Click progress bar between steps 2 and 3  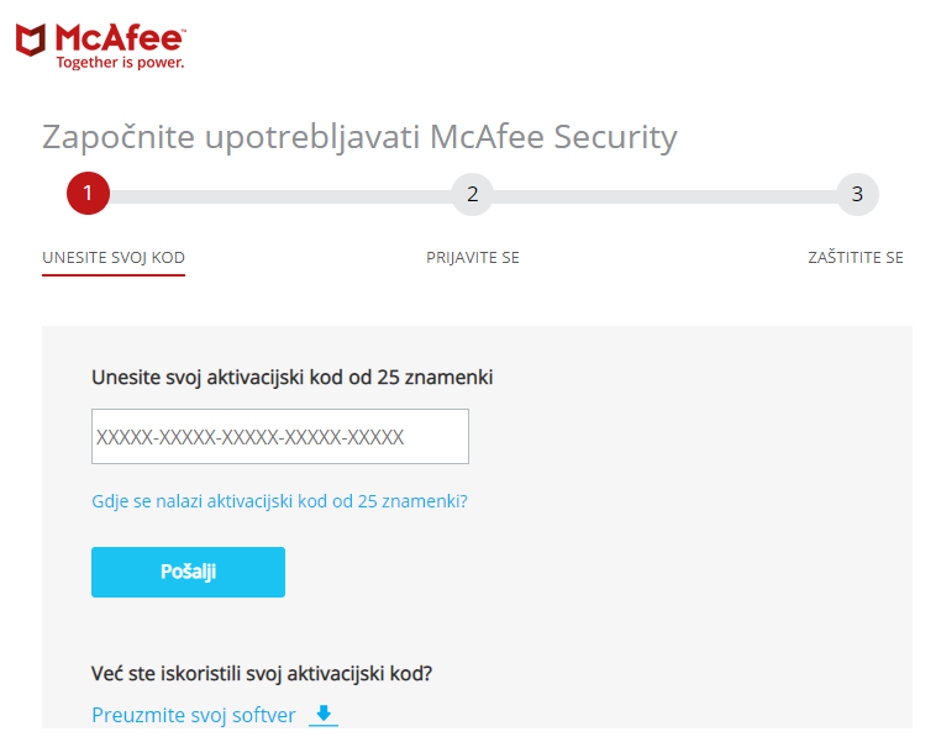pos(665,197)
